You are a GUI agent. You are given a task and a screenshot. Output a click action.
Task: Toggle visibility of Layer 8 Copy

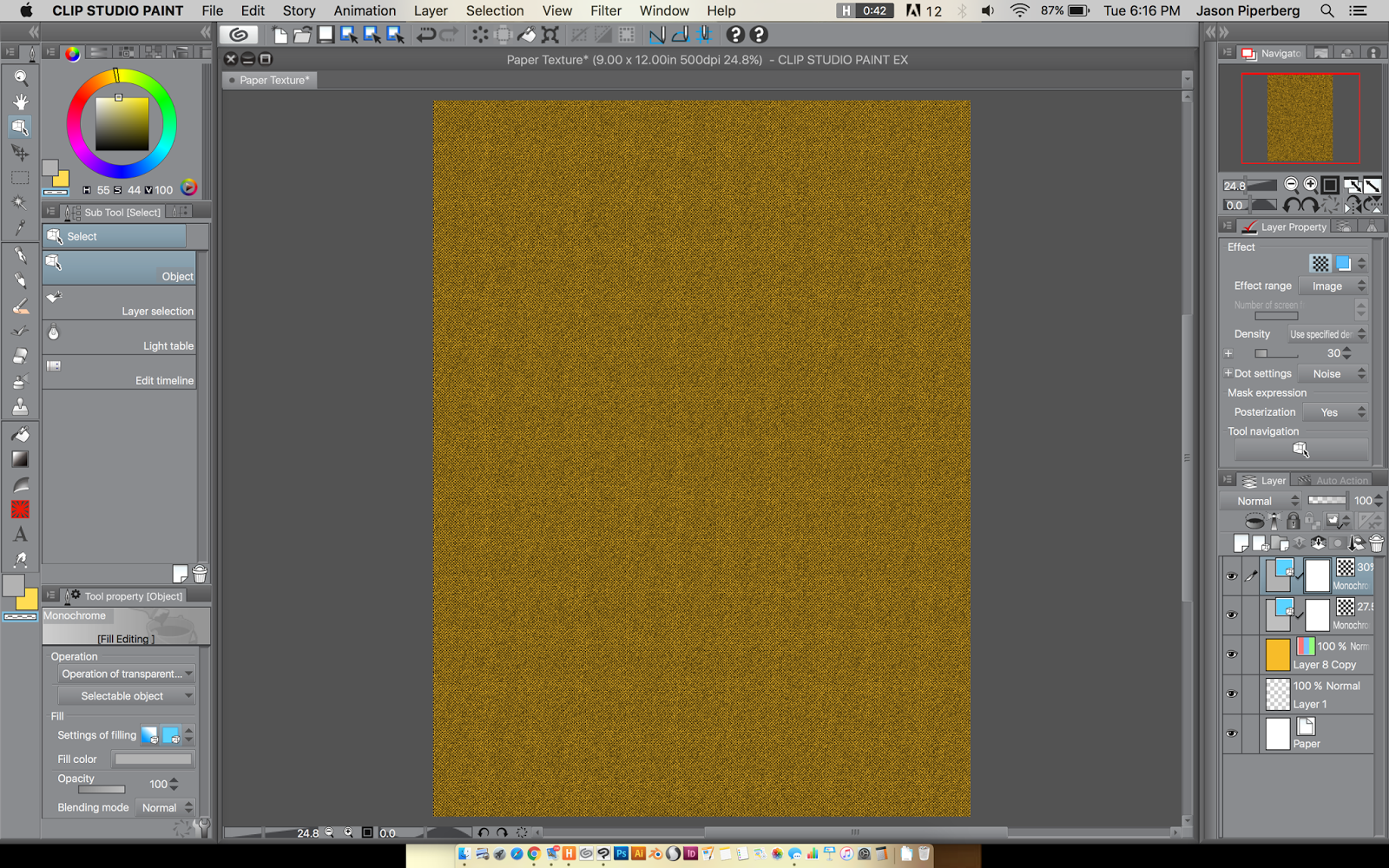[x=1232, y=654]
